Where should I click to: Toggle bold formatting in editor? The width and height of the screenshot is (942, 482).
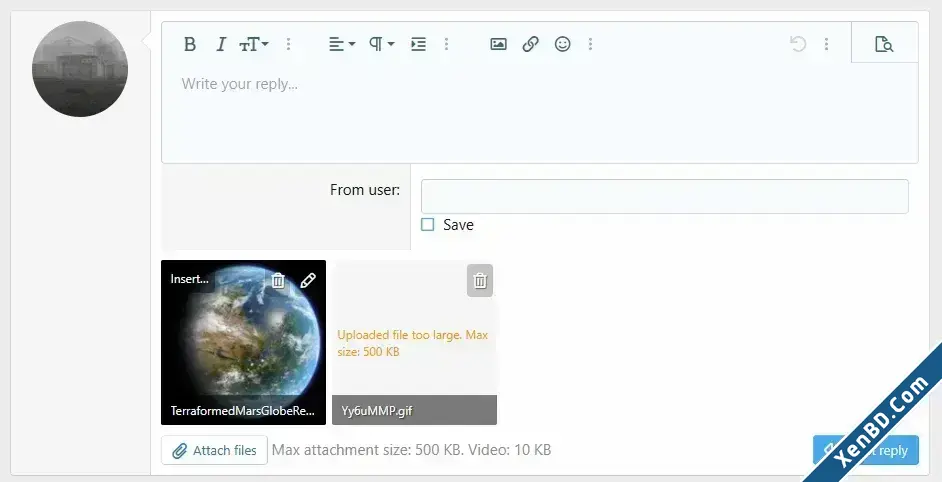coord(190,44)
